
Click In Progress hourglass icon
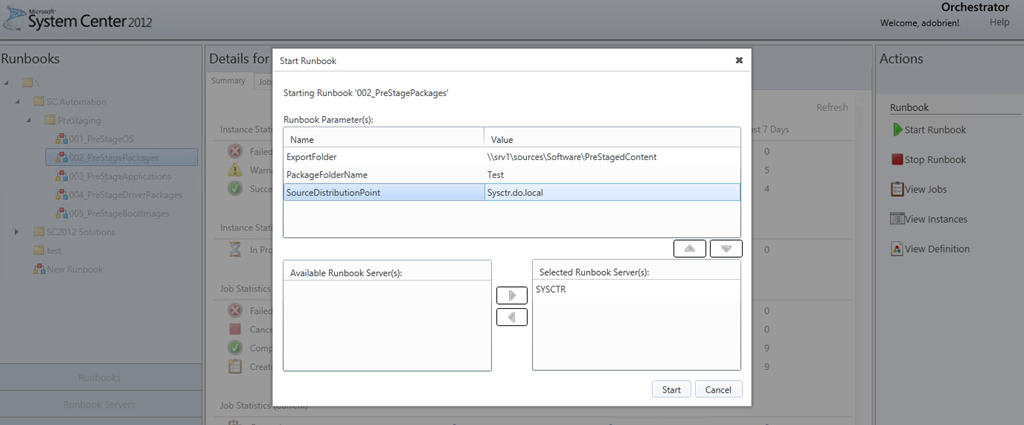[234, 250]
